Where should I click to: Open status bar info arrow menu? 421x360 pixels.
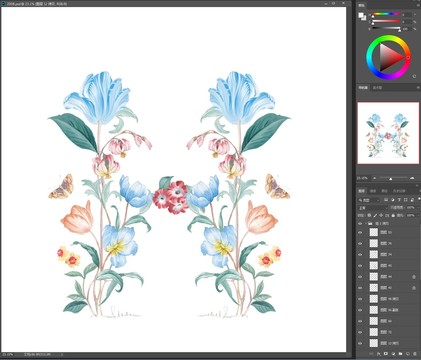(62, 355)
